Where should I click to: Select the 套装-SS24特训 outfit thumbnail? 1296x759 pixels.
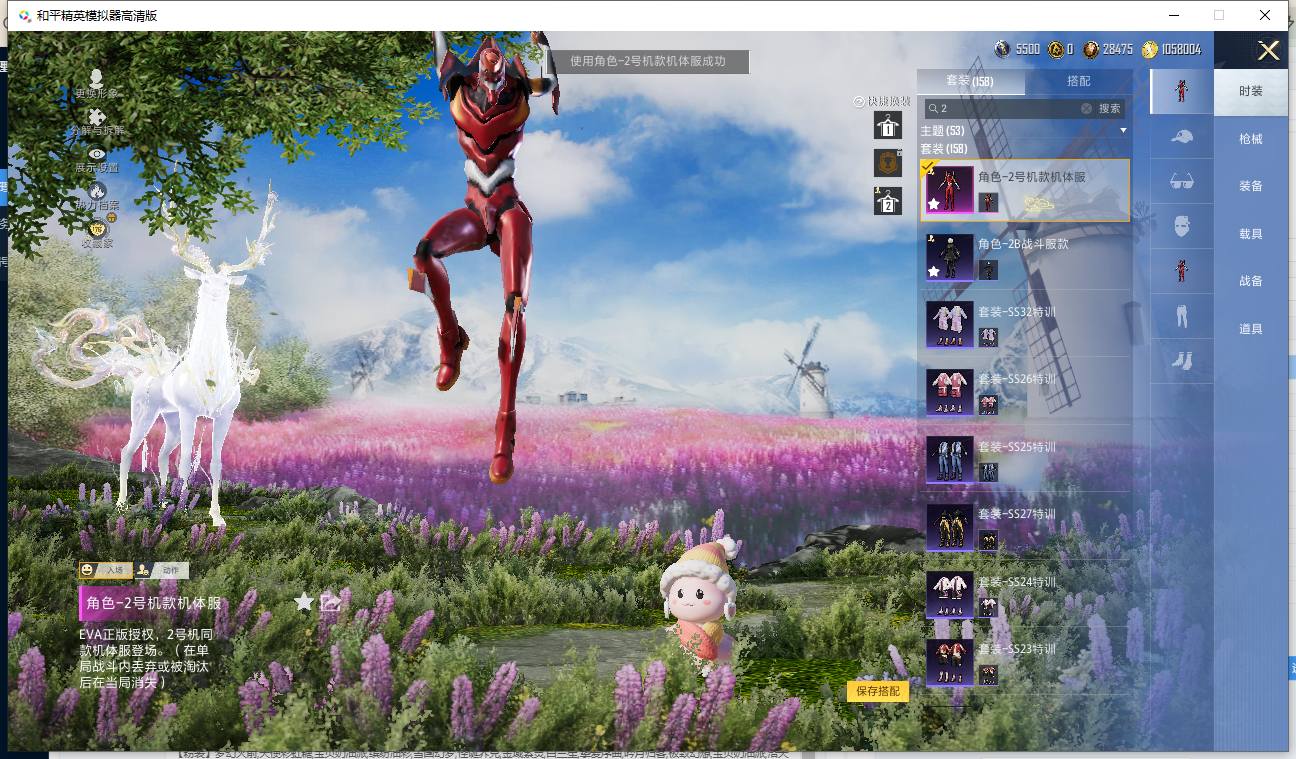[x=949, y=595]
